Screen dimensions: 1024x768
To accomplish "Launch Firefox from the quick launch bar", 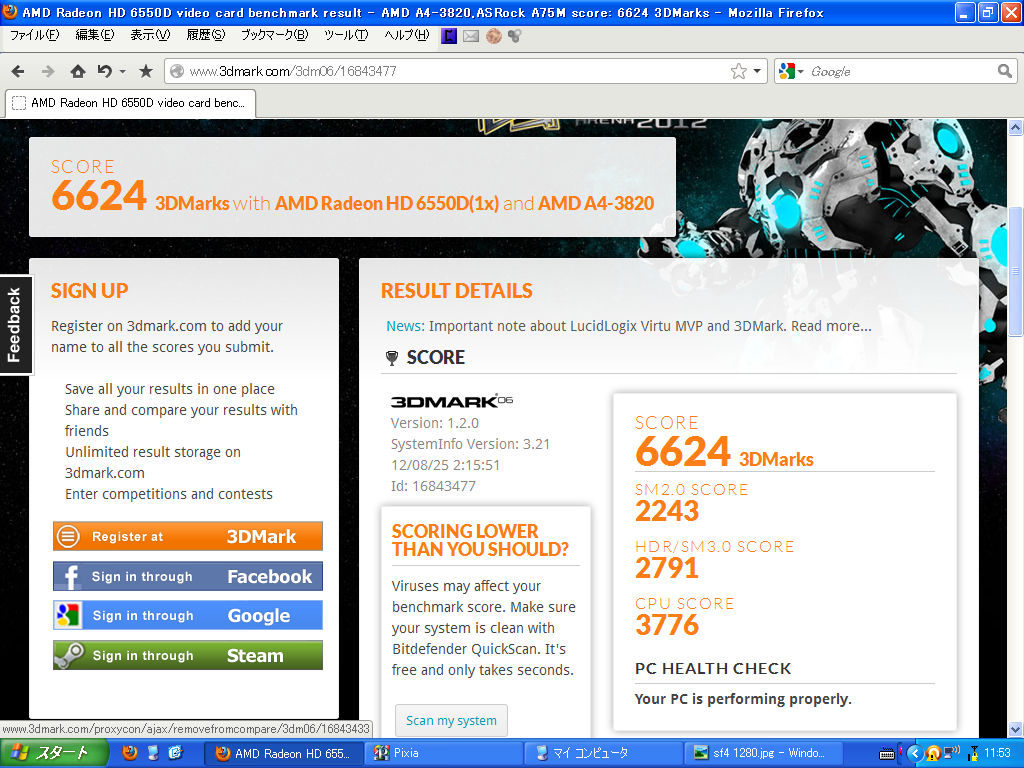I will tap(130, 753).
